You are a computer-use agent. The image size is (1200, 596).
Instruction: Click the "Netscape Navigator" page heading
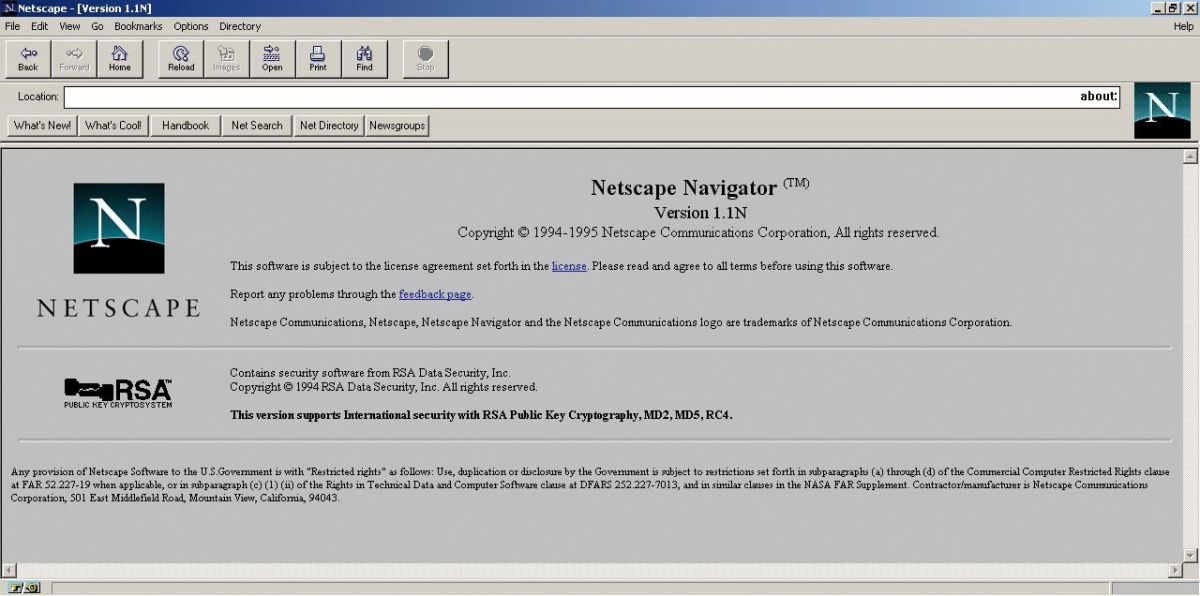pyautogui.click(x=684, y=188)
